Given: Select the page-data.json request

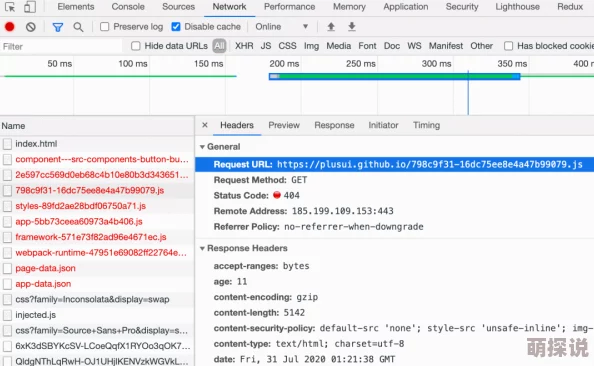Looking at the screenshot, I should click(x=97, y=268).
